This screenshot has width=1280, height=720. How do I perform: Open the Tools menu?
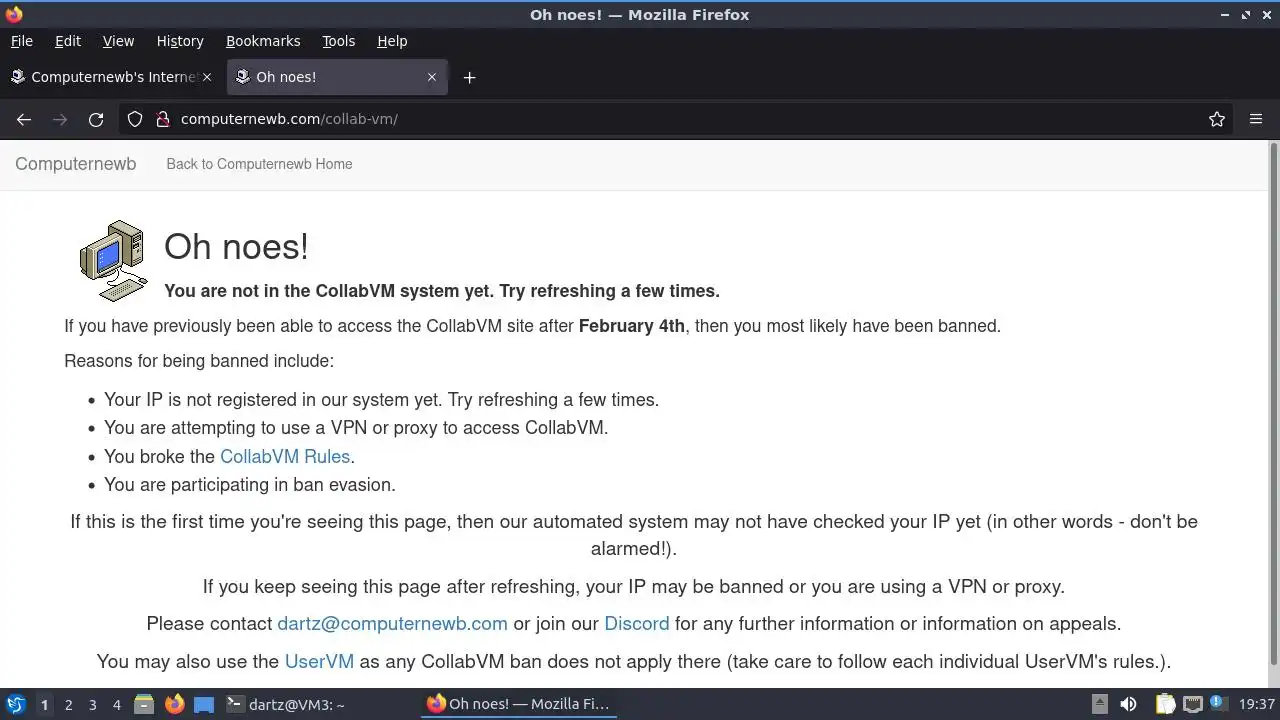(x=338, y=41)
